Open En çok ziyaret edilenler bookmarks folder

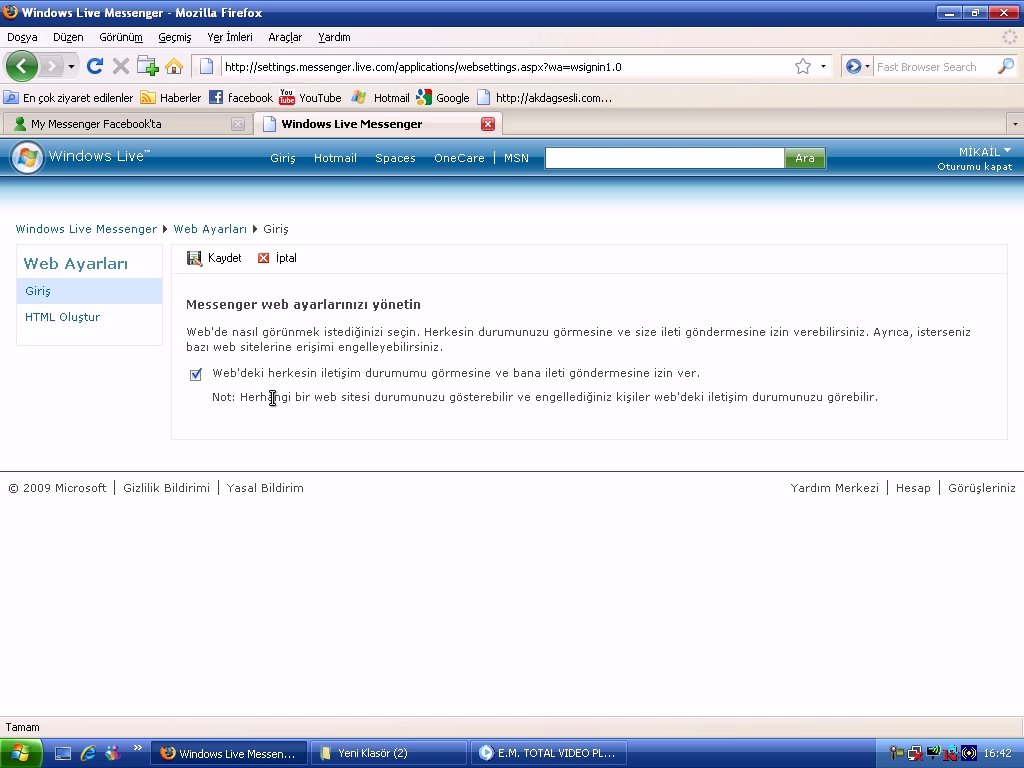point(68,97)
